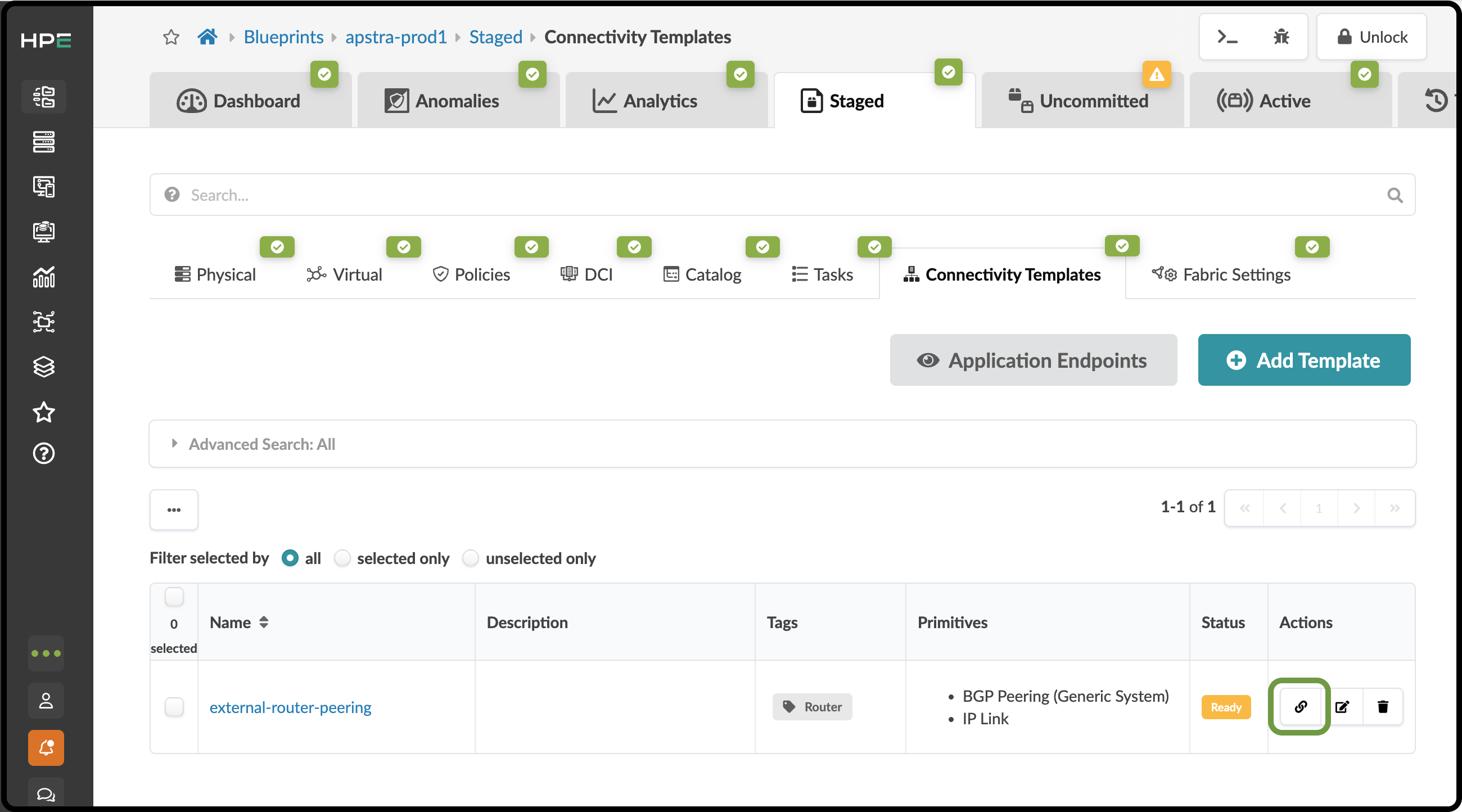Screen dimensions: 1462x812
Task: Open user profile icon in sidebar
Action: click(46, 701)
